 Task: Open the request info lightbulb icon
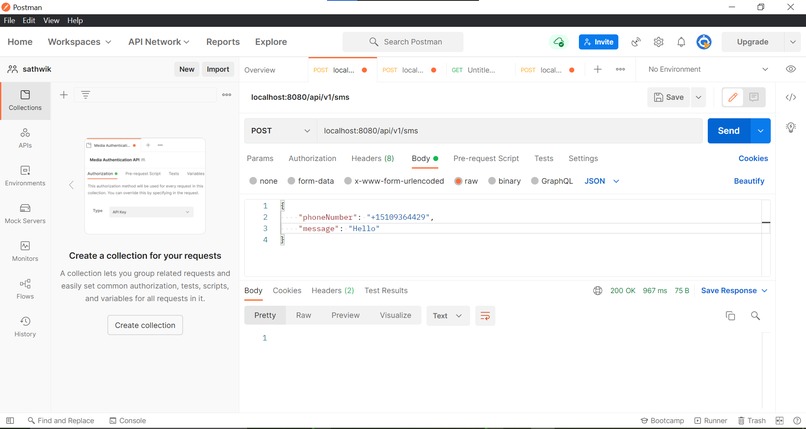tap(791, 127)
